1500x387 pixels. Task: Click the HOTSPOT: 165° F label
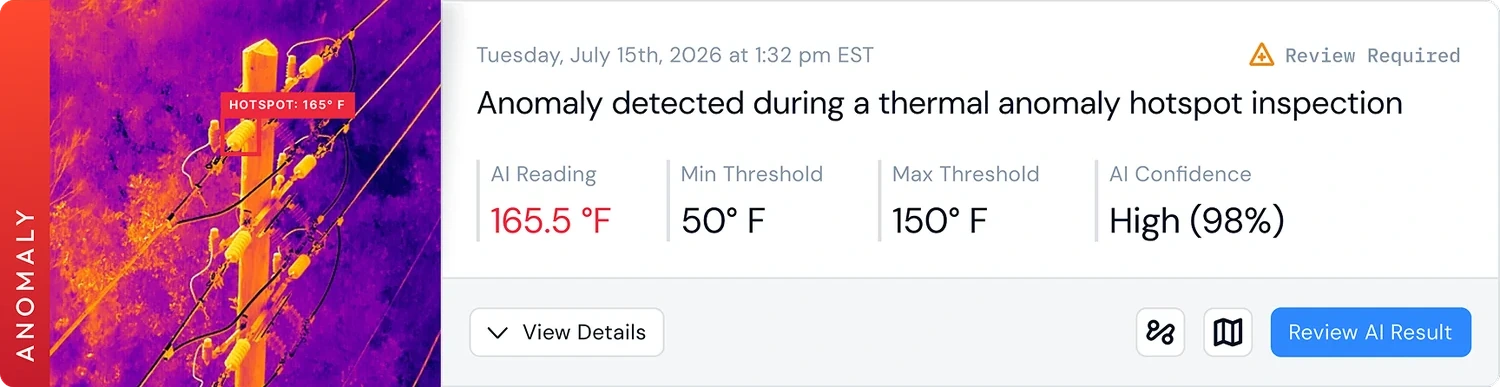pos(285,104)
